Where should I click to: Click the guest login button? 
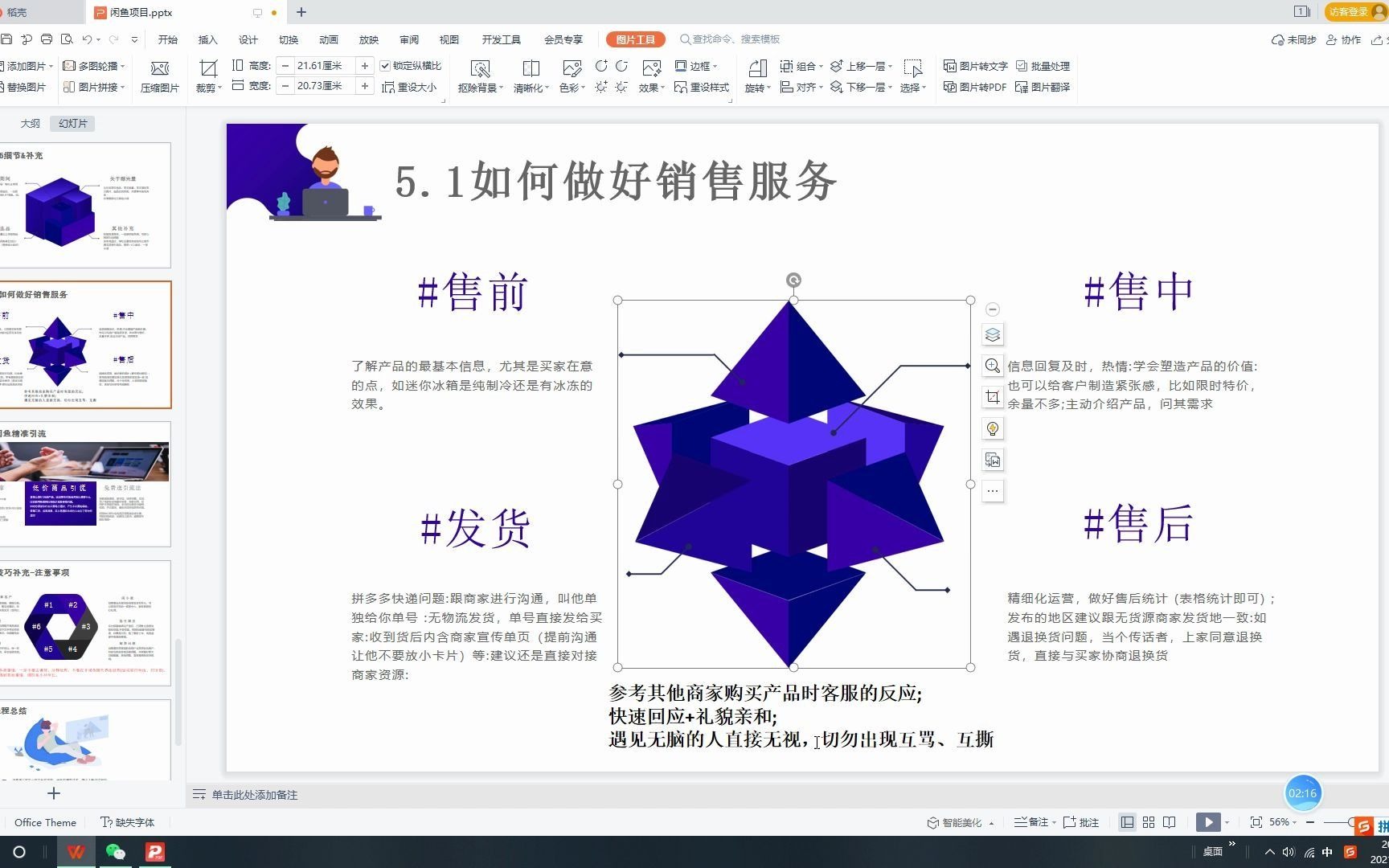(1355, 11)
